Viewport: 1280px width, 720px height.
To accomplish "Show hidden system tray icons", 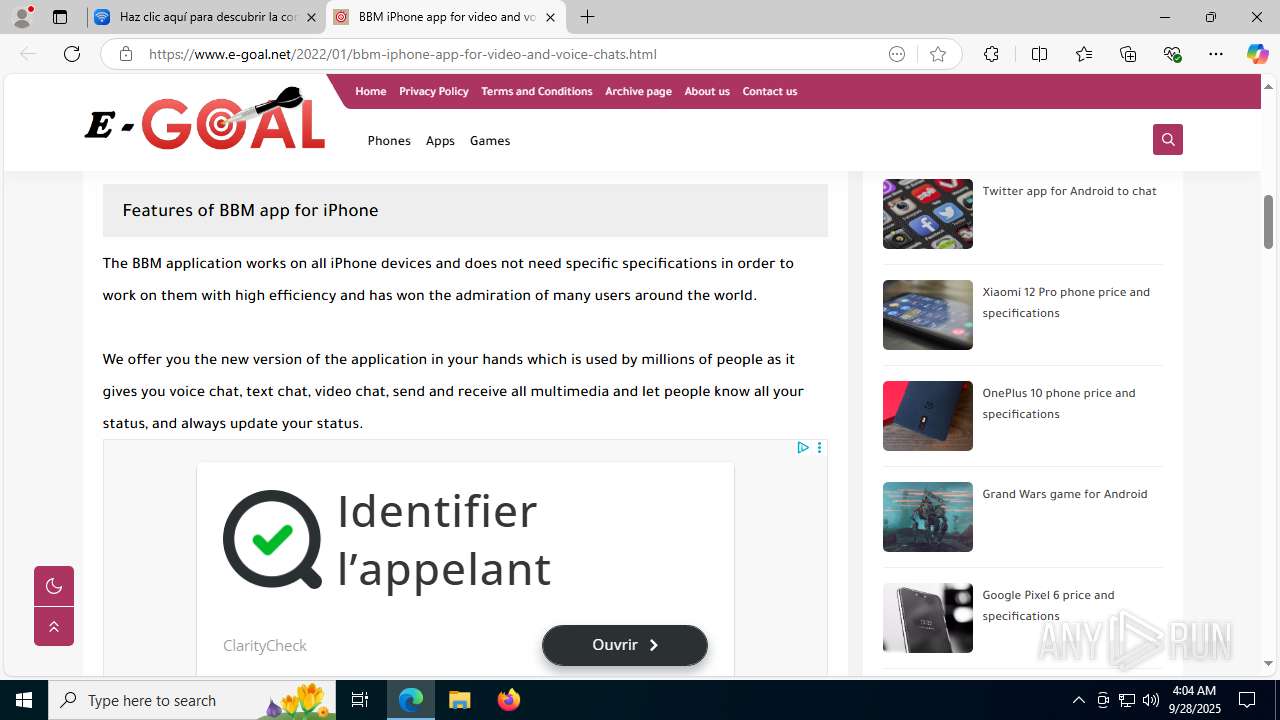I will [x=1078, y=700].
